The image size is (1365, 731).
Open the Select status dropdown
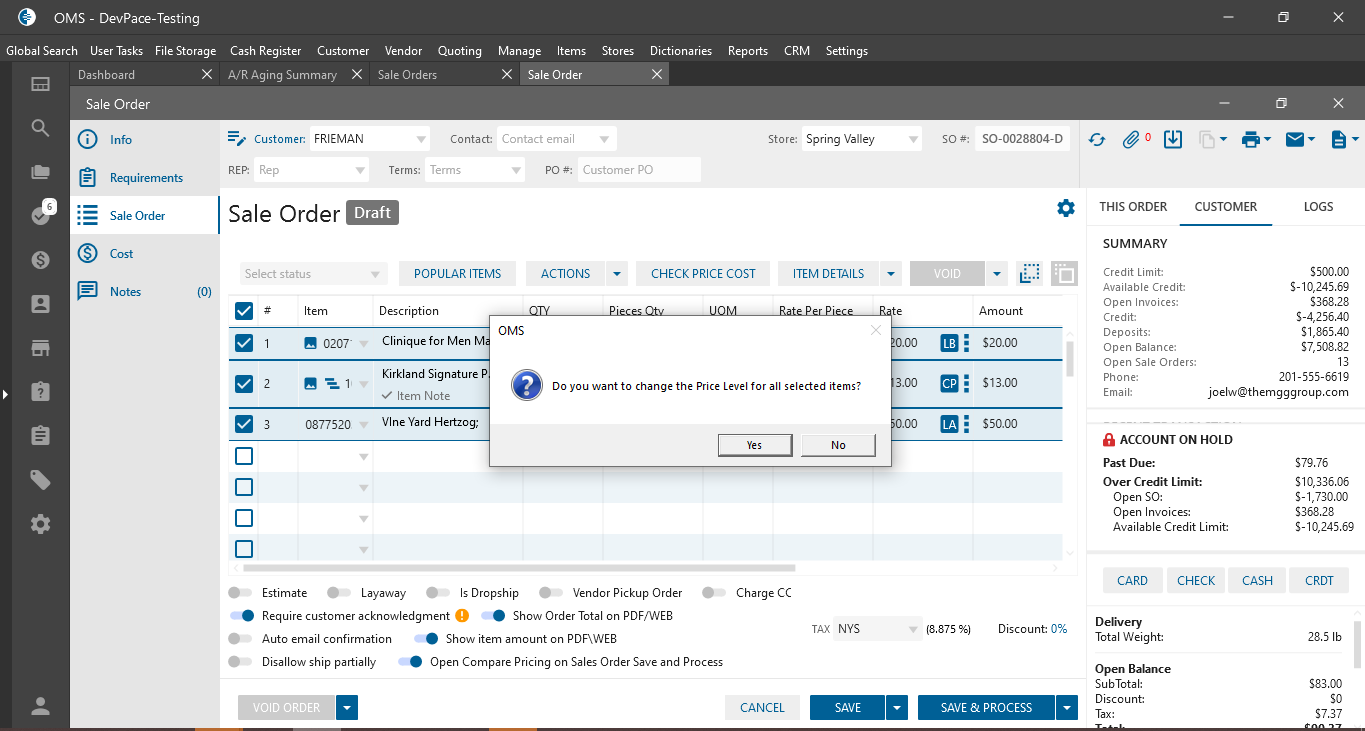coord(314,274)
